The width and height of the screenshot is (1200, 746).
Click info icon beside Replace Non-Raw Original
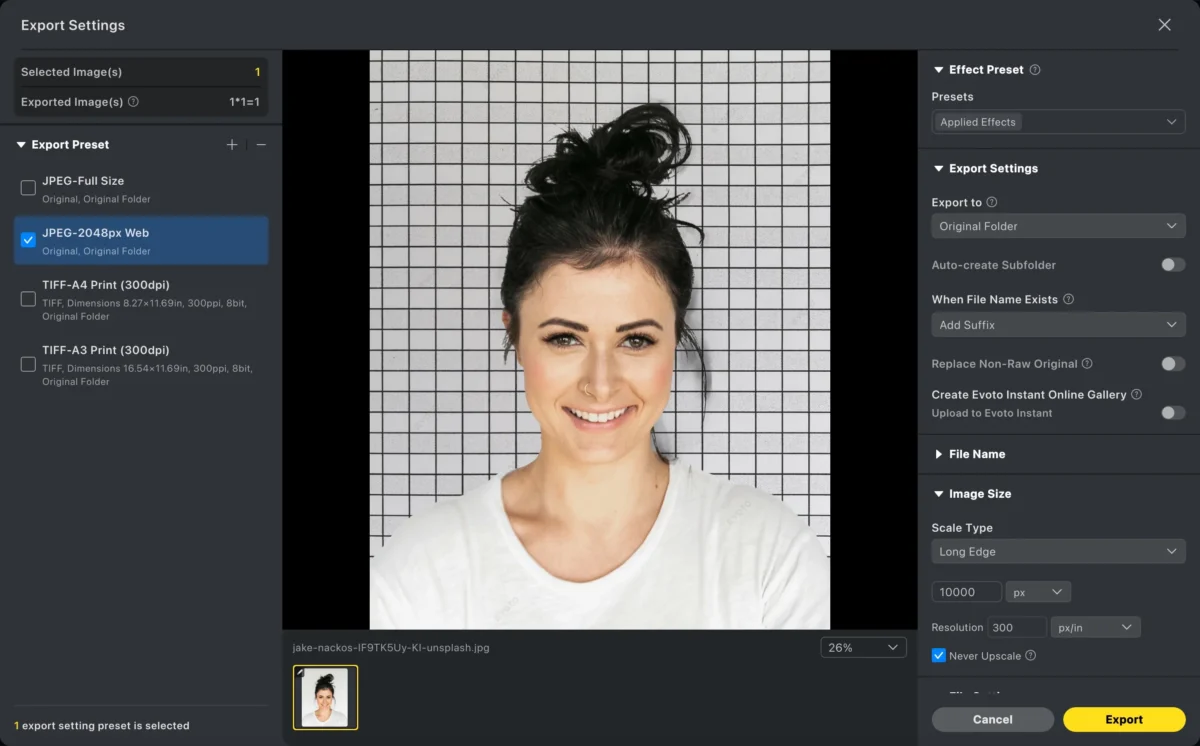[x=1087, y=364]
